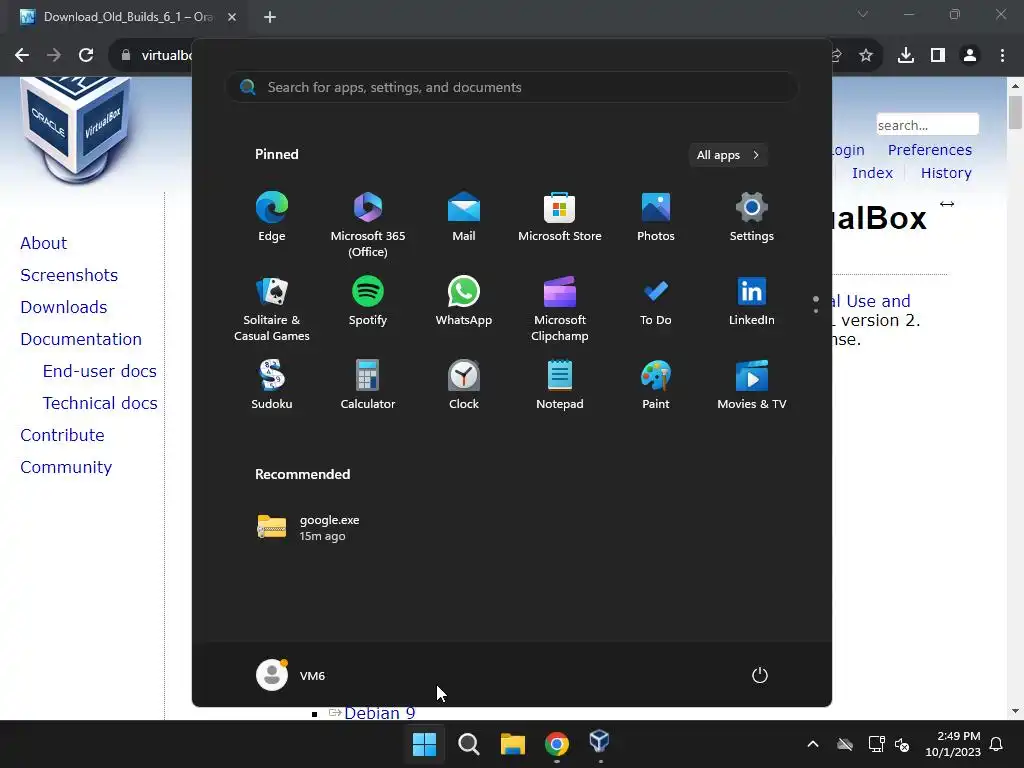Click the page vertical scrollbar thumb

click(1015, 112)
